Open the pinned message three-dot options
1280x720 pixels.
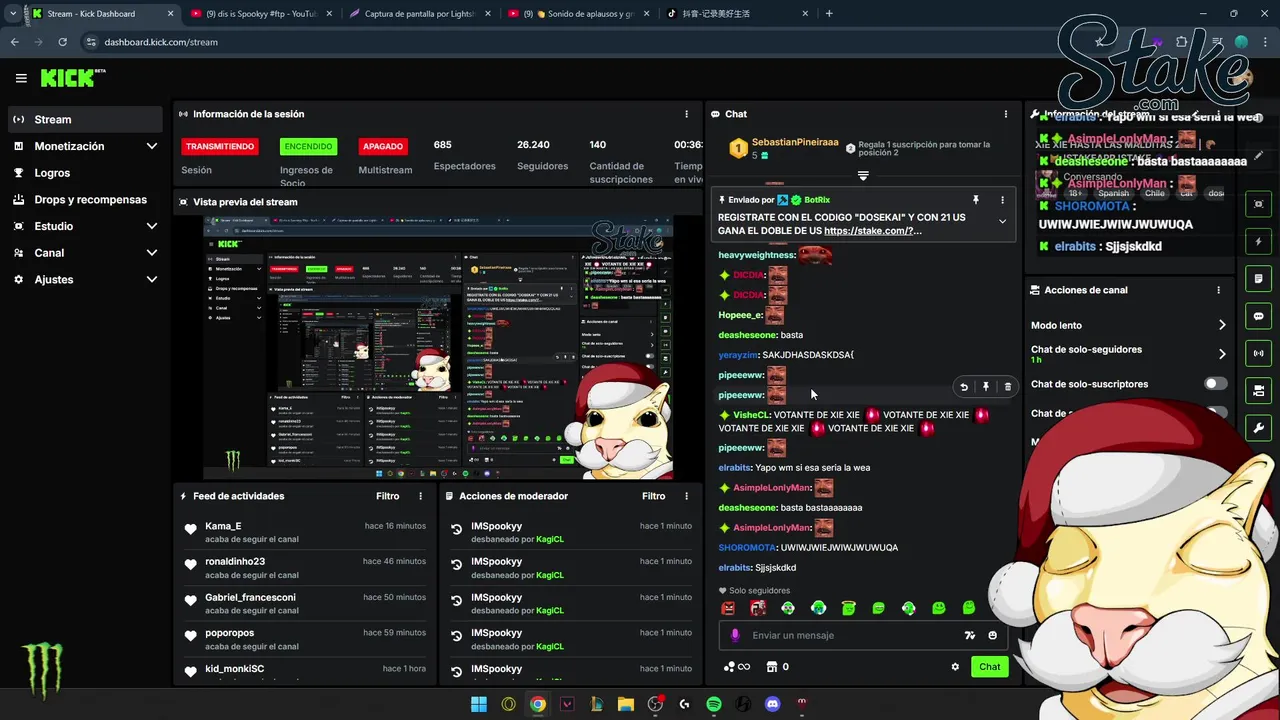1002,200
